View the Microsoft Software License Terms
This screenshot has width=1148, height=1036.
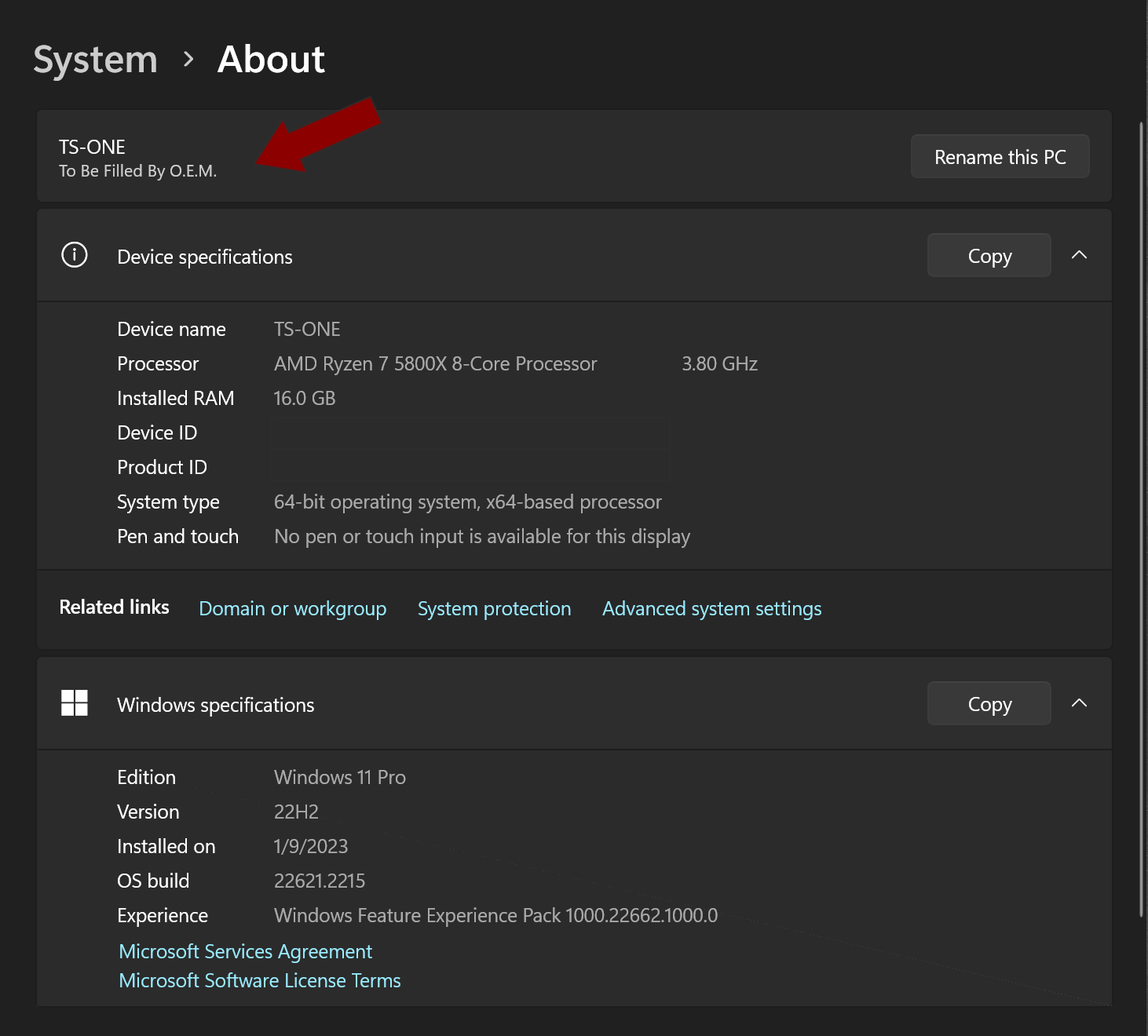[259, 980]
